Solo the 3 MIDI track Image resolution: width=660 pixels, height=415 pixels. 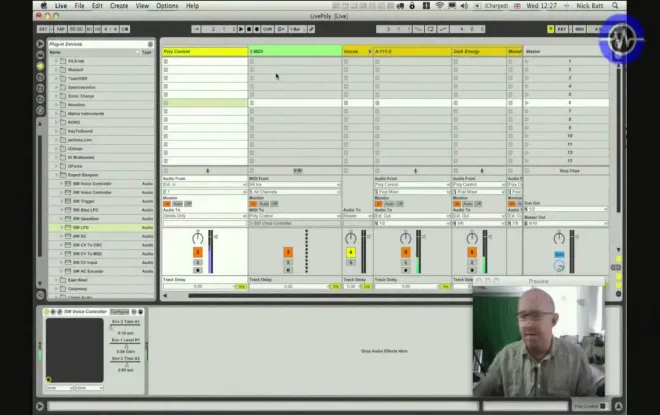click(x=288, y=263)
